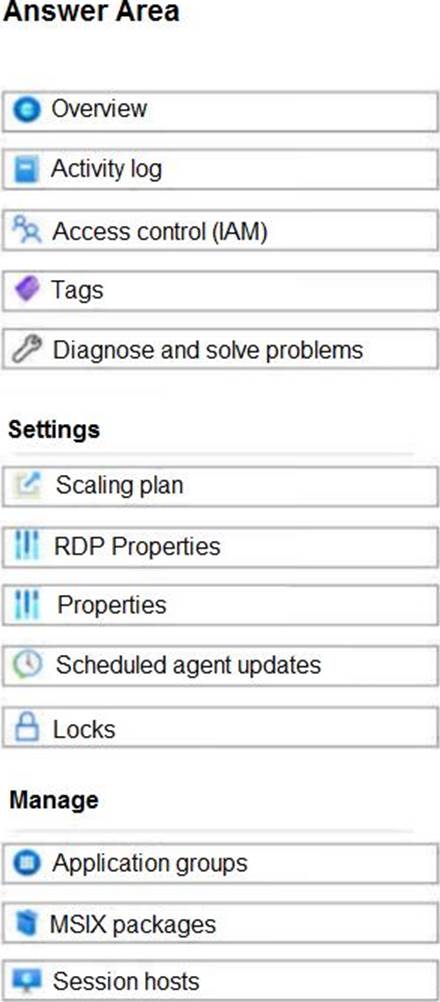Click the Scaling plan icon

click(27, 485)
